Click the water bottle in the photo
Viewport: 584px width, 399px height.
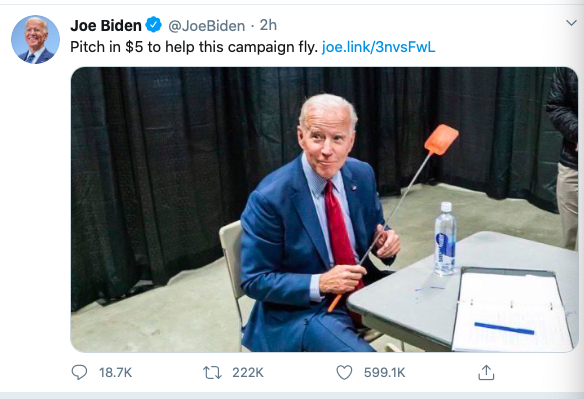point(445,238)
